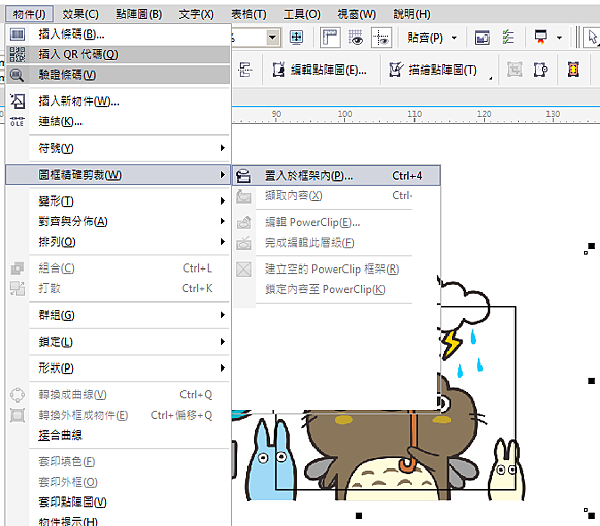Click the orange bitmap frame toolbar icon
Screen dimensions: 600x526
point(573,70)
